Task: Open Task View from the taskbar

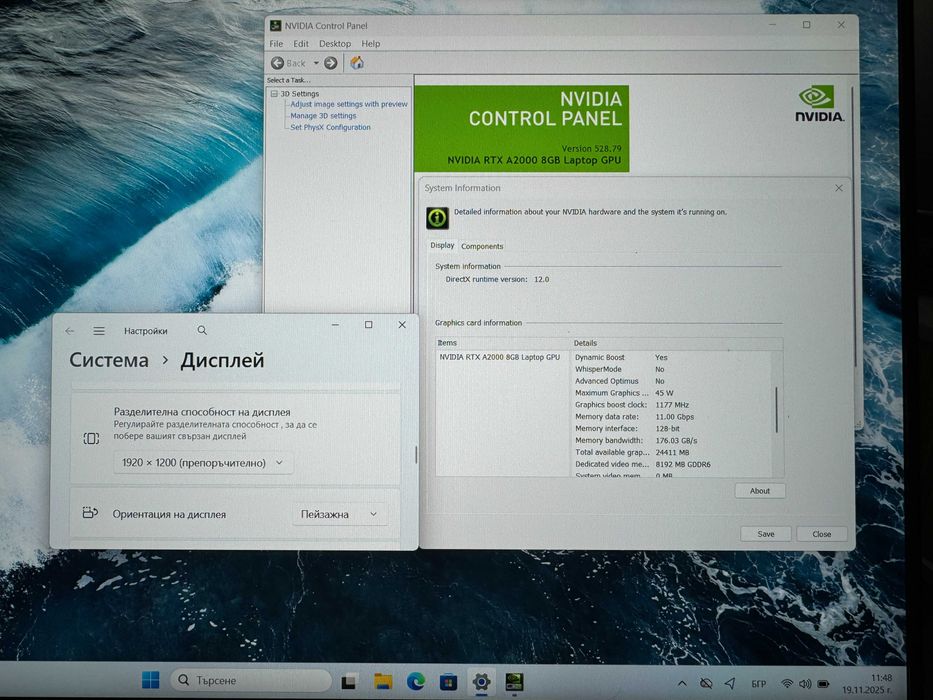Action: click(349, 681)
